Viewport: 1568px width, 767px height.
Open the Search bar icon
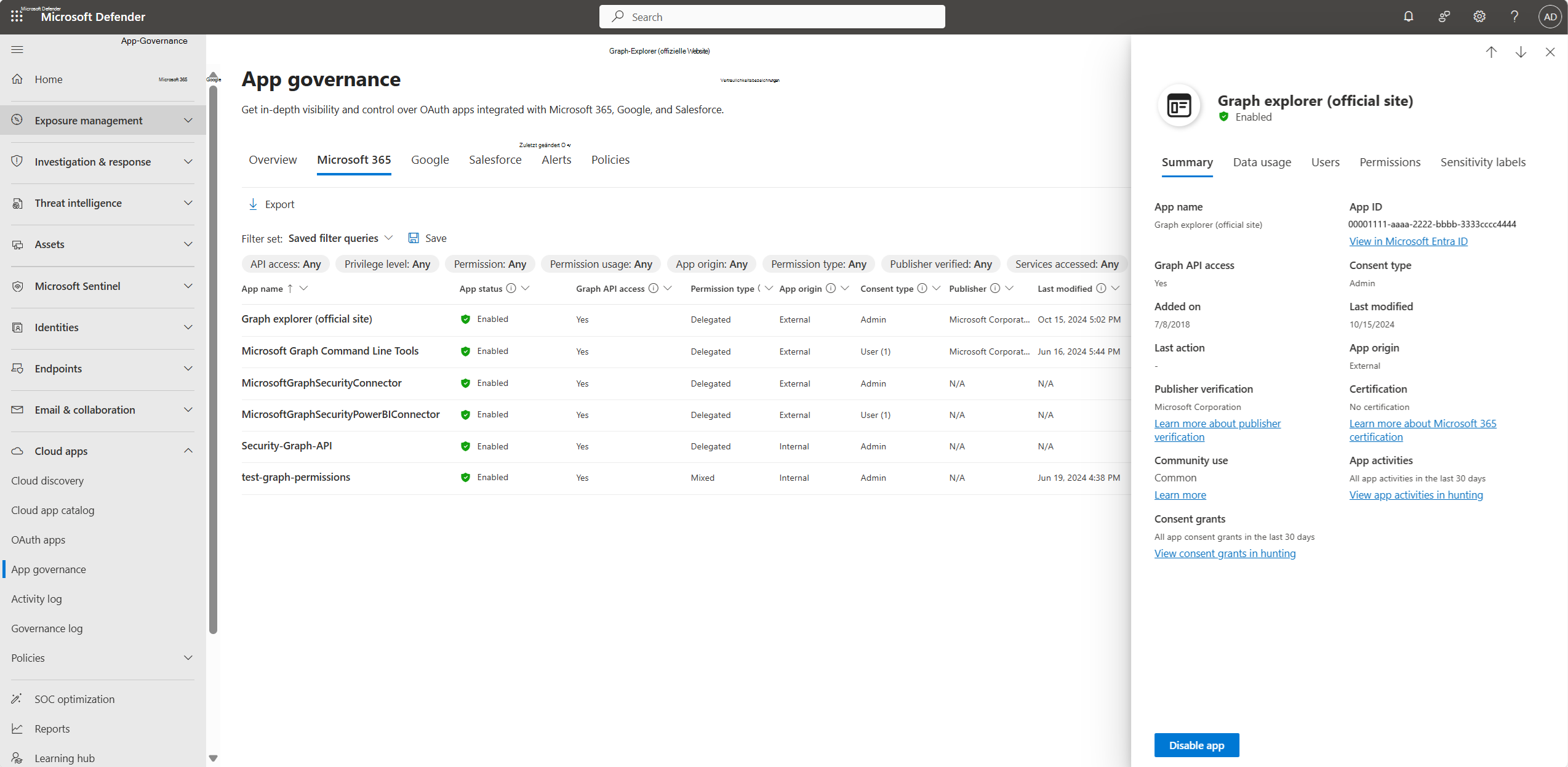(617, 17)
